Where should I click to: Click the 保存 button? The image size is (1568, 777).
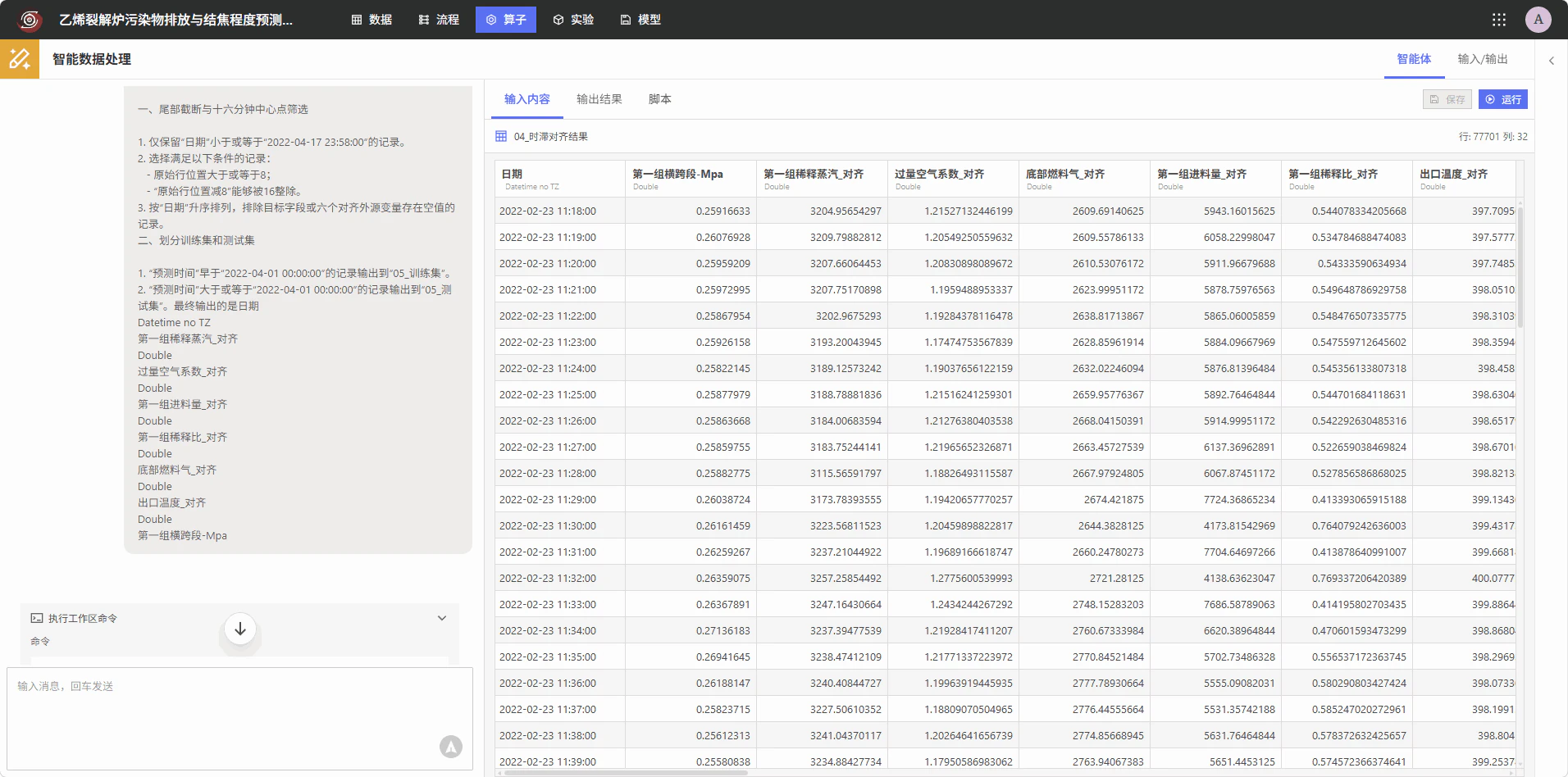coord(1447,99)
